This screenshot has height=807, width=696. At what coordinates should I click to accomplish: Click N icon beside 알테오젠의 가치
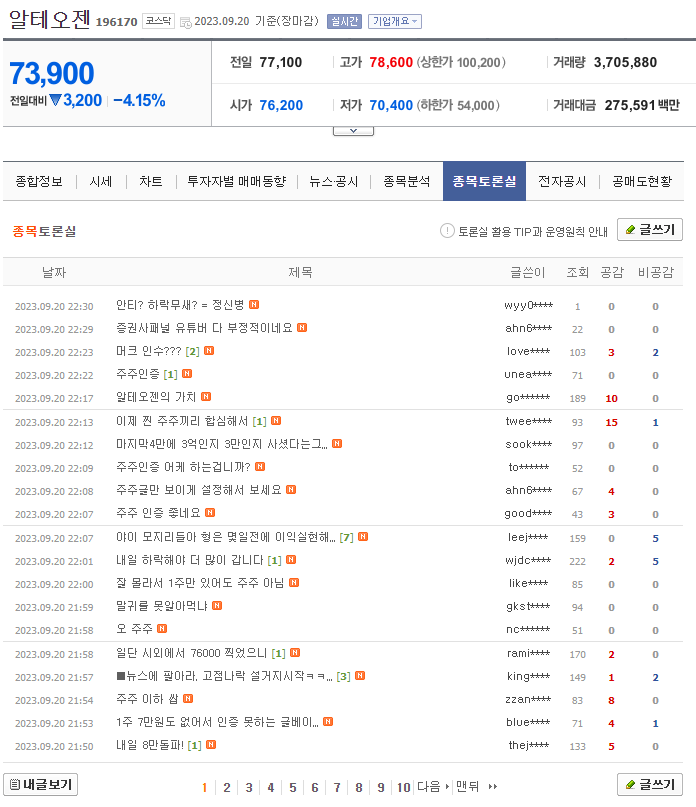pyautogui.click(x=206, y=396)
